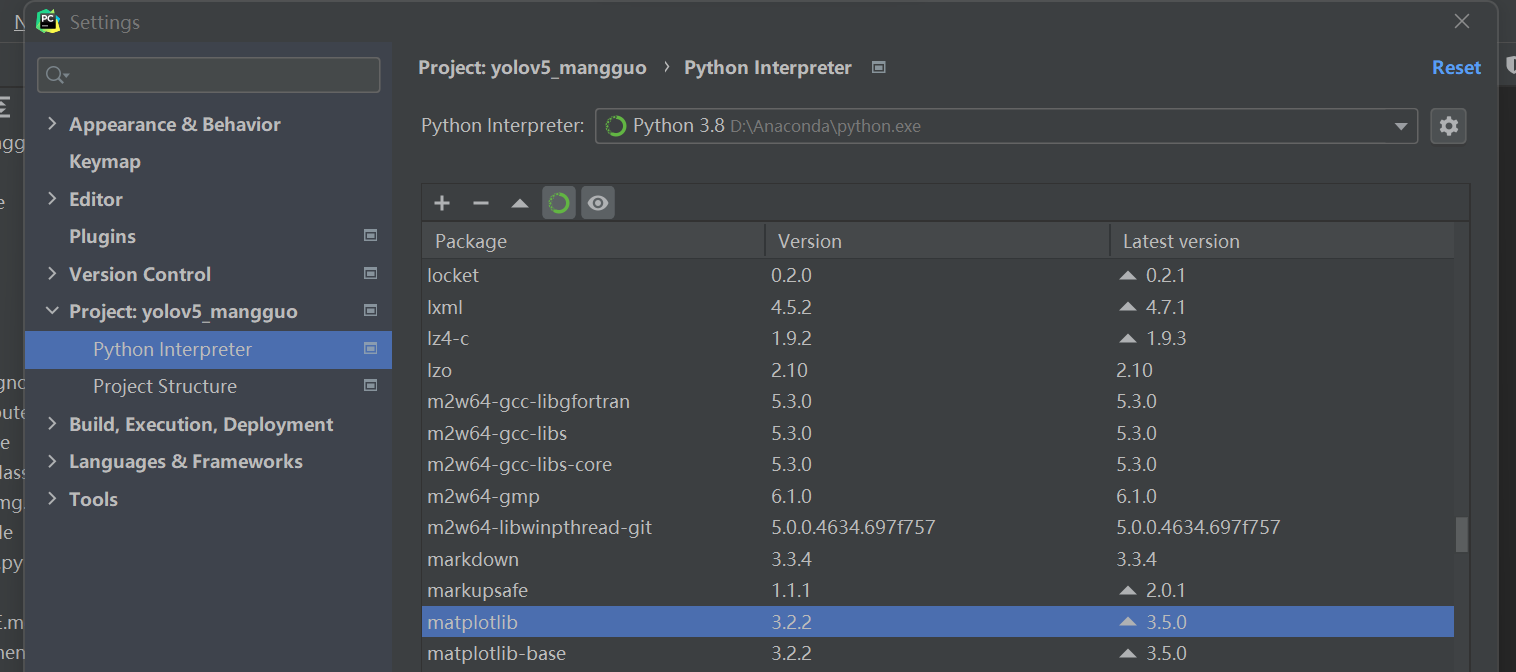Expand the Tools section
The height and width of the screenshot is (672, 1516).
[x=52, y=499]
